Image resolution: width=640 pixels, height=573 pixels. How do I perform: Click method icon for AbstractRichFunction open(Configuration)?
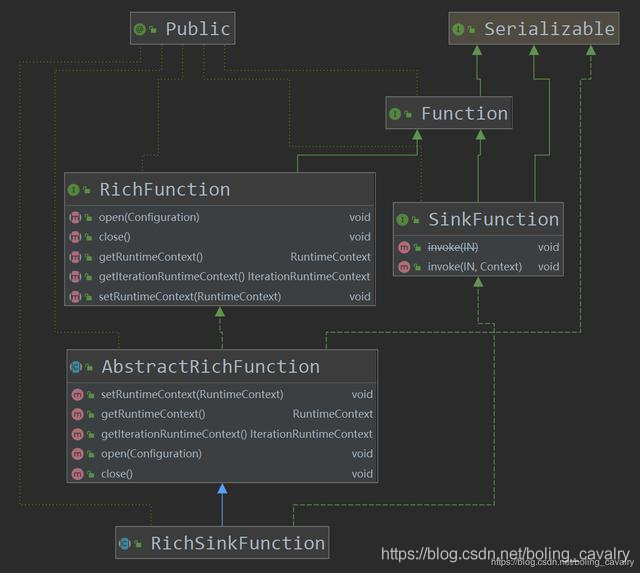pos(78,454)
